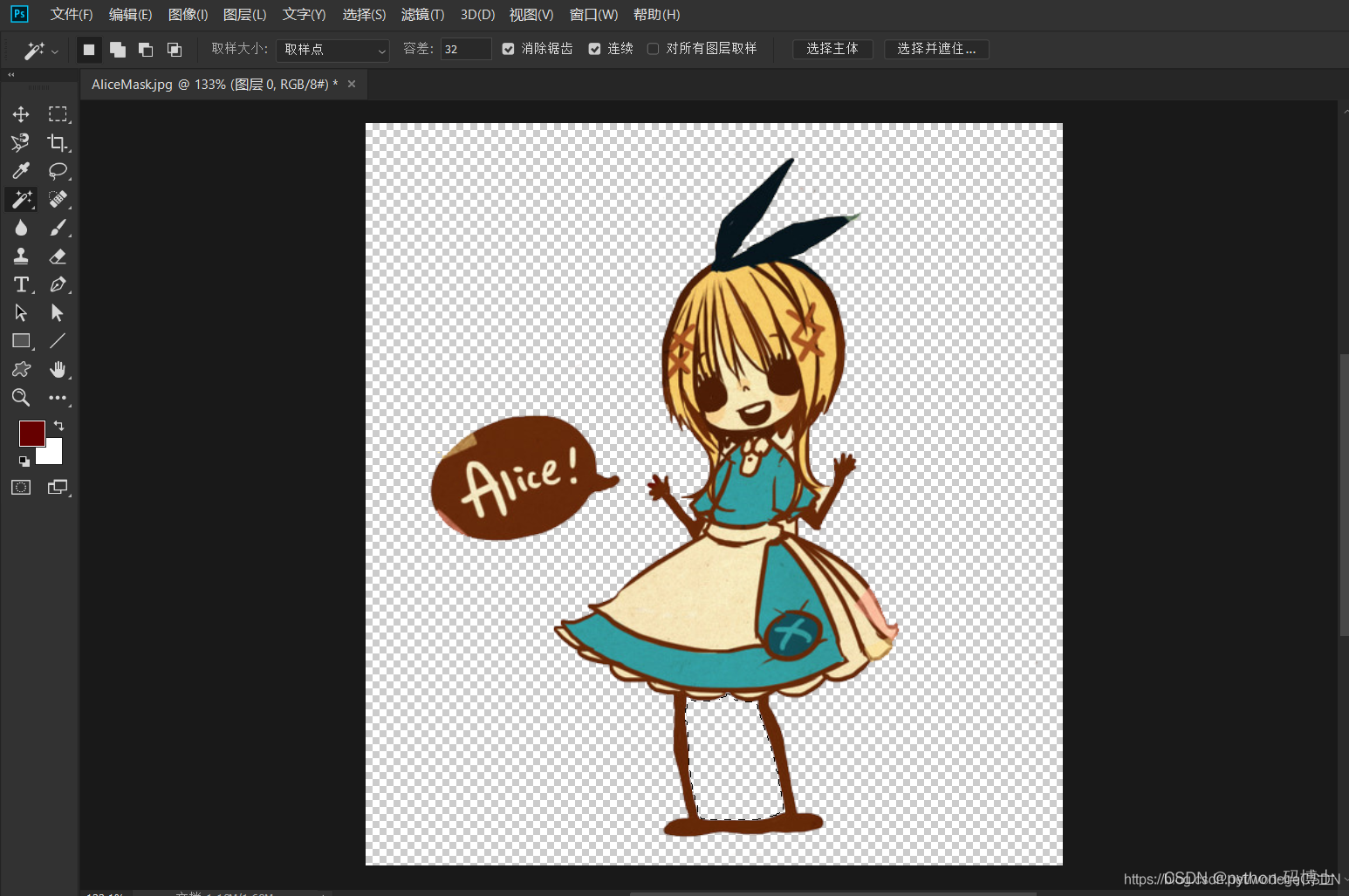Toggle Quick Mask mode

point(21,488)
